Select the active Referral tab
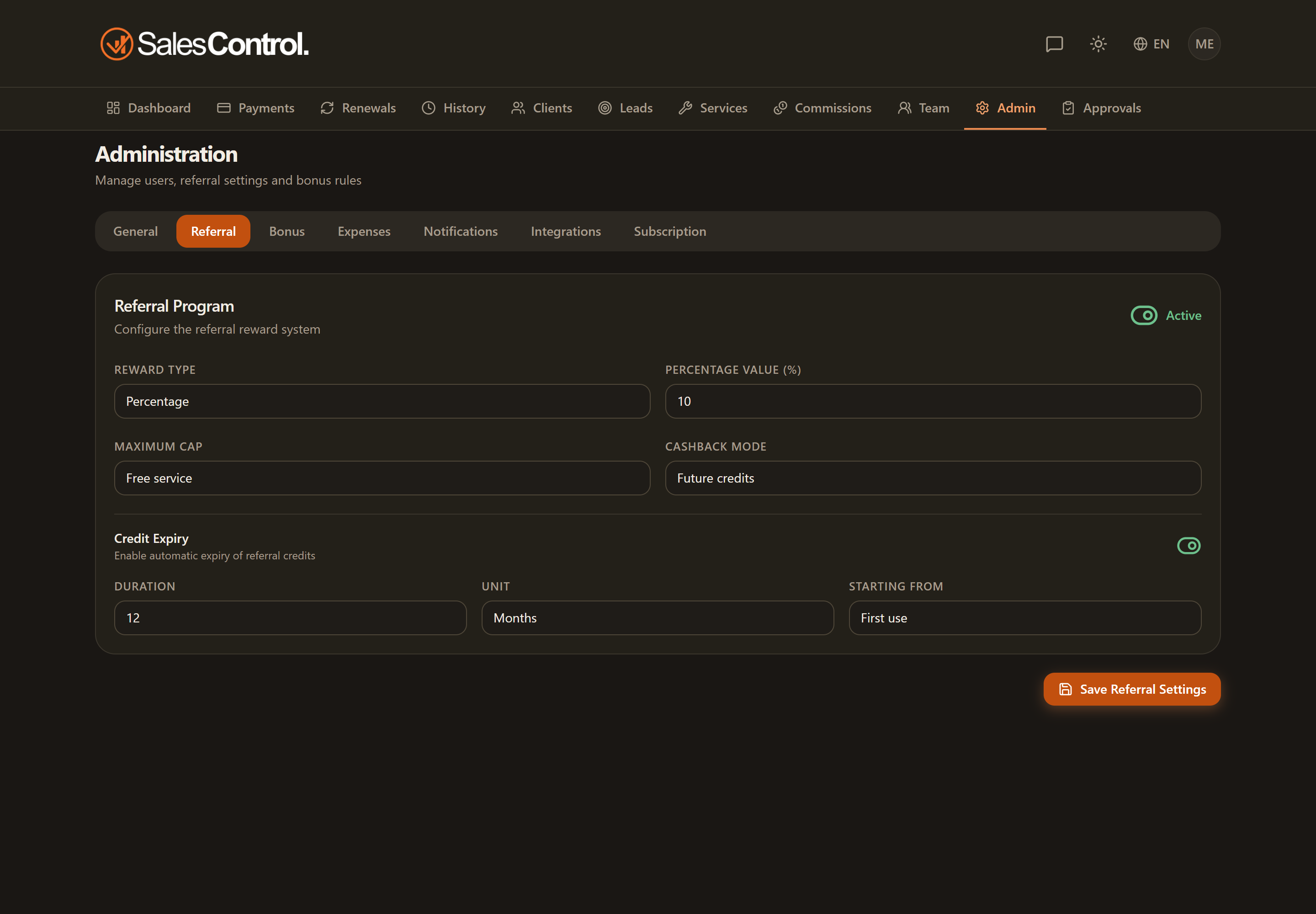 point(213,231)
